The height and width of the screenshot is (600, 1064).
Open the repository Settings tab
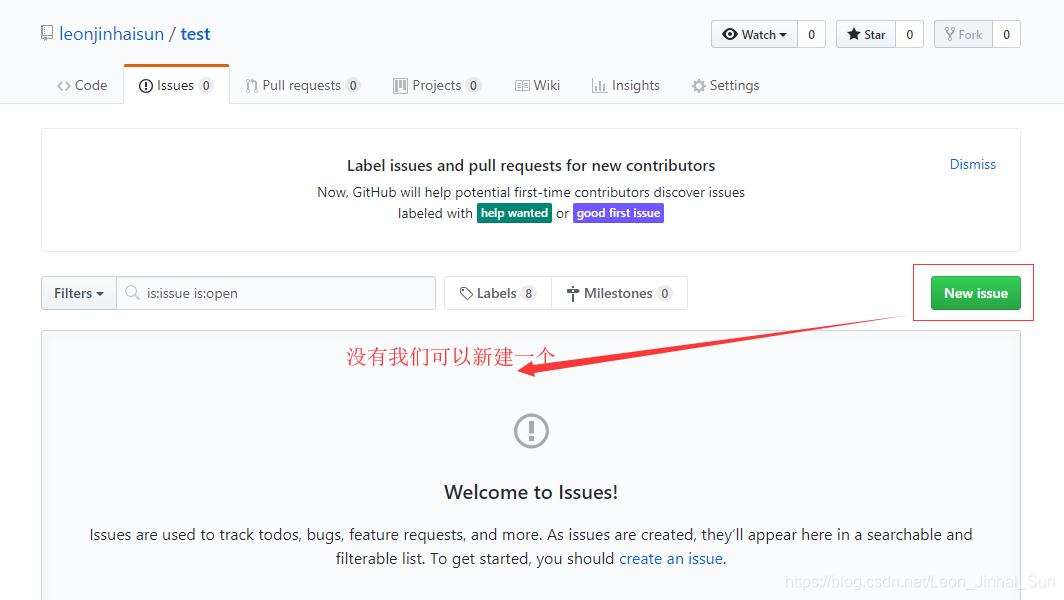(x=725, y=86)
